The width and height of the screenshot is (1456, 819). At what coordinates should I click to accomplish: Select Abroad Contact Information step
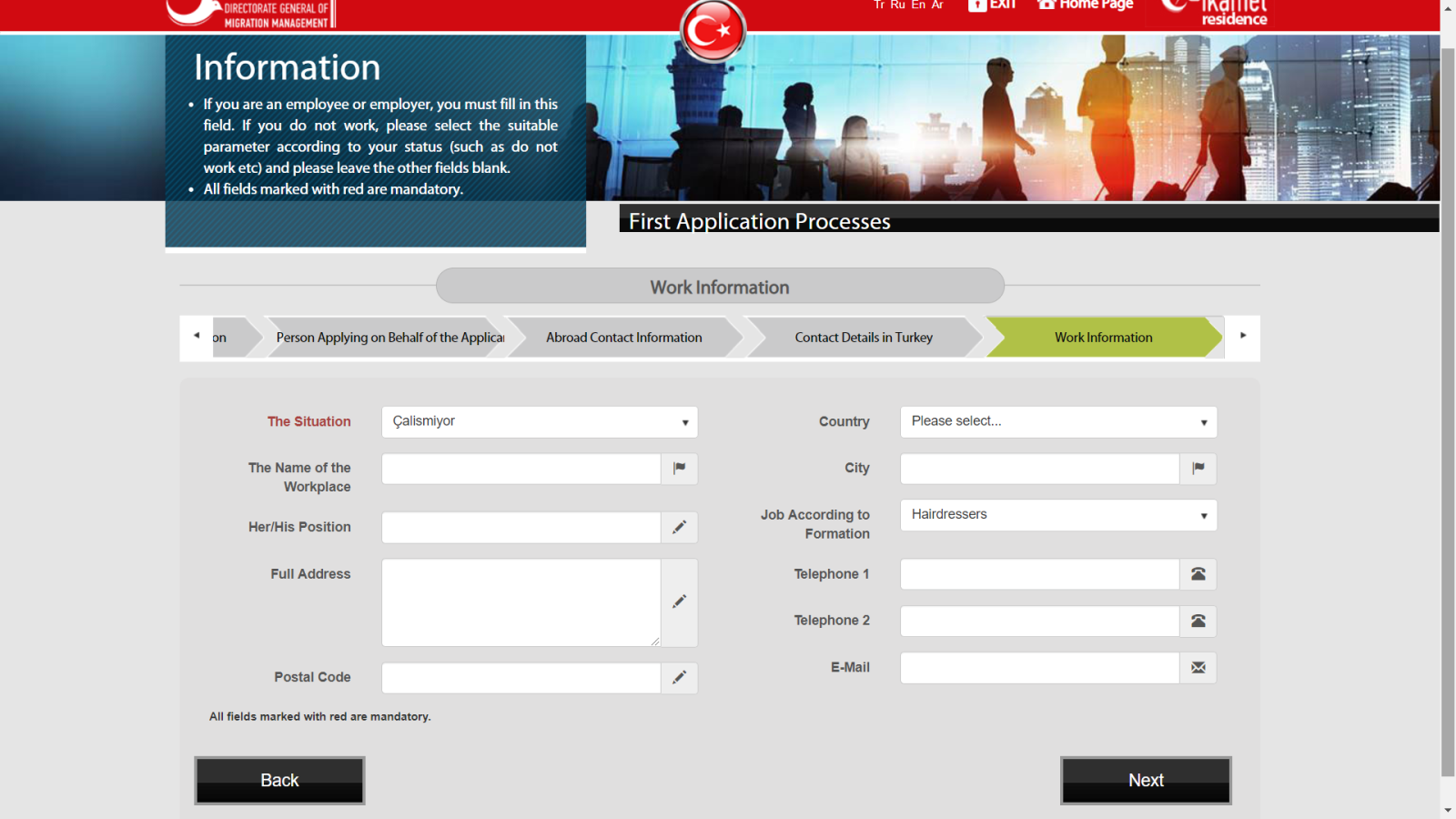623,338
